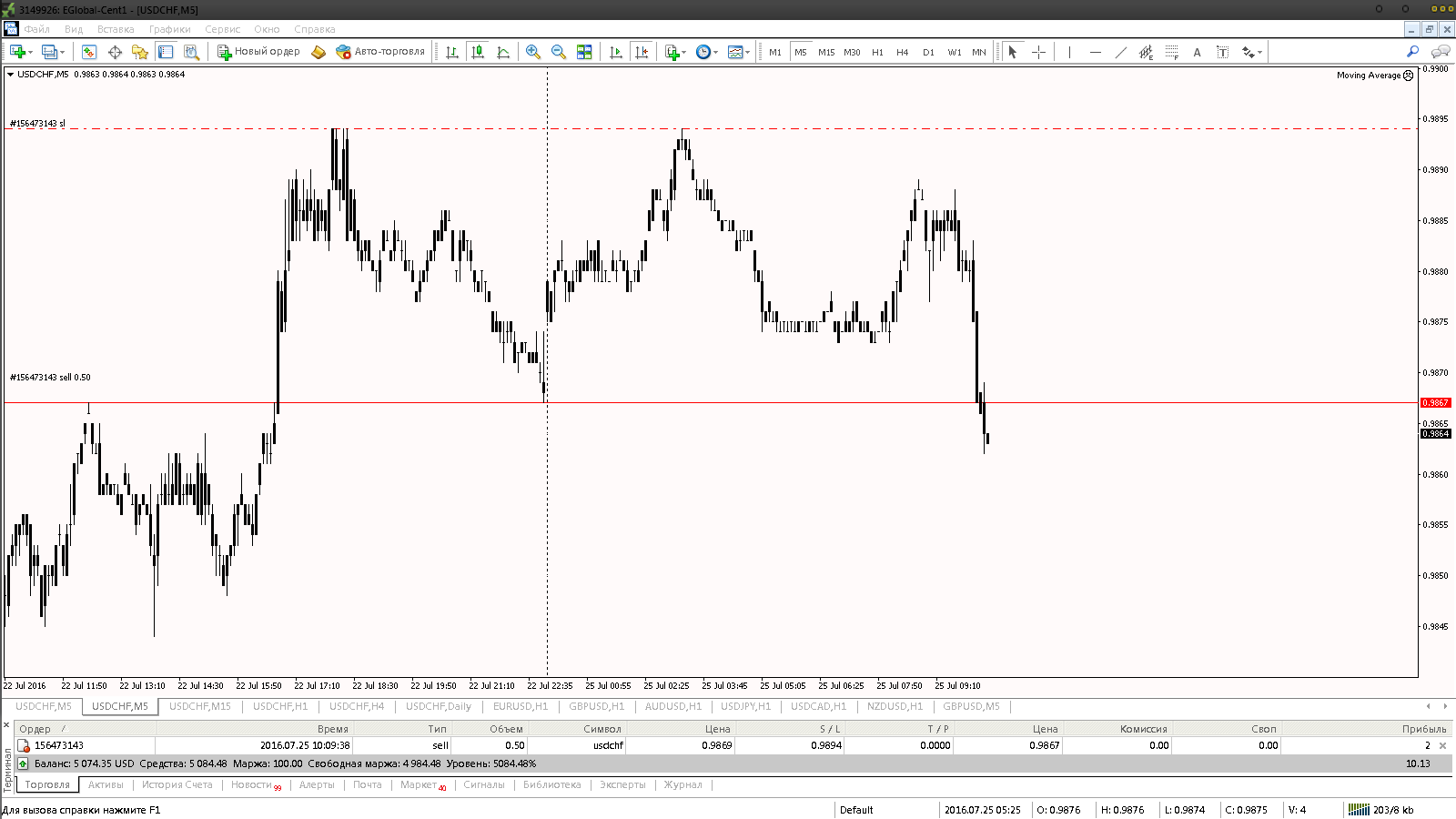Open the Strategy Tester magnifier icon

click(x=191, y=52)
